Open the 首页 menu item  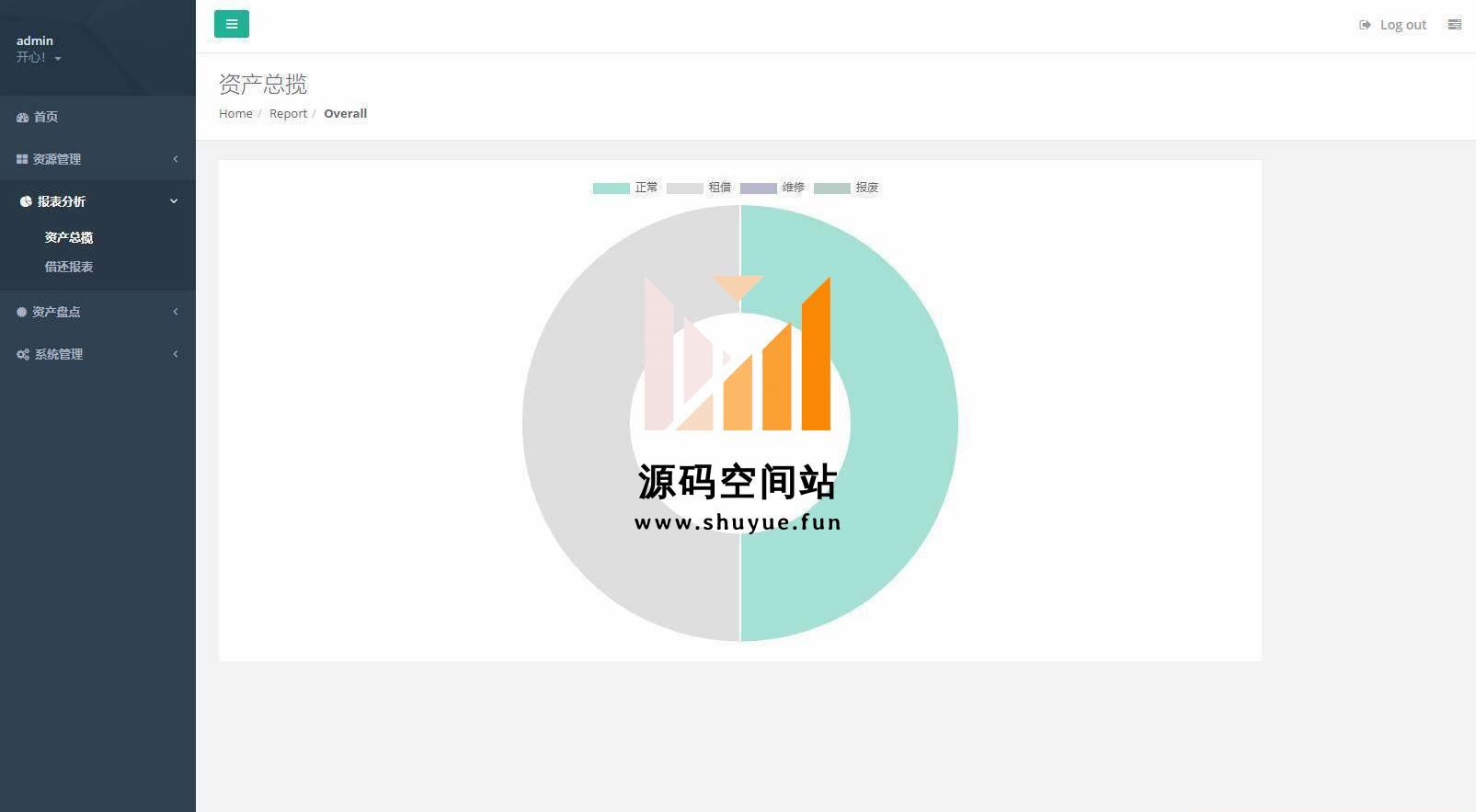[x=97, y=117]
